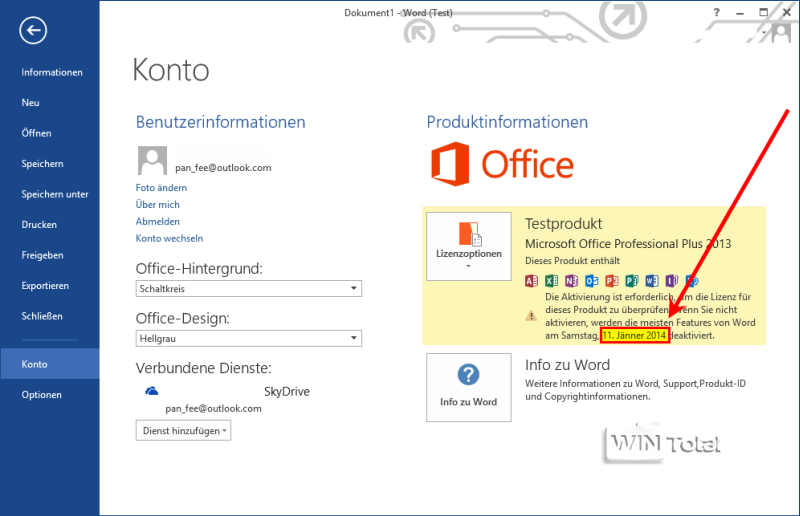
Task: Click the Access app icon
Action: click(x=531, y=281)
